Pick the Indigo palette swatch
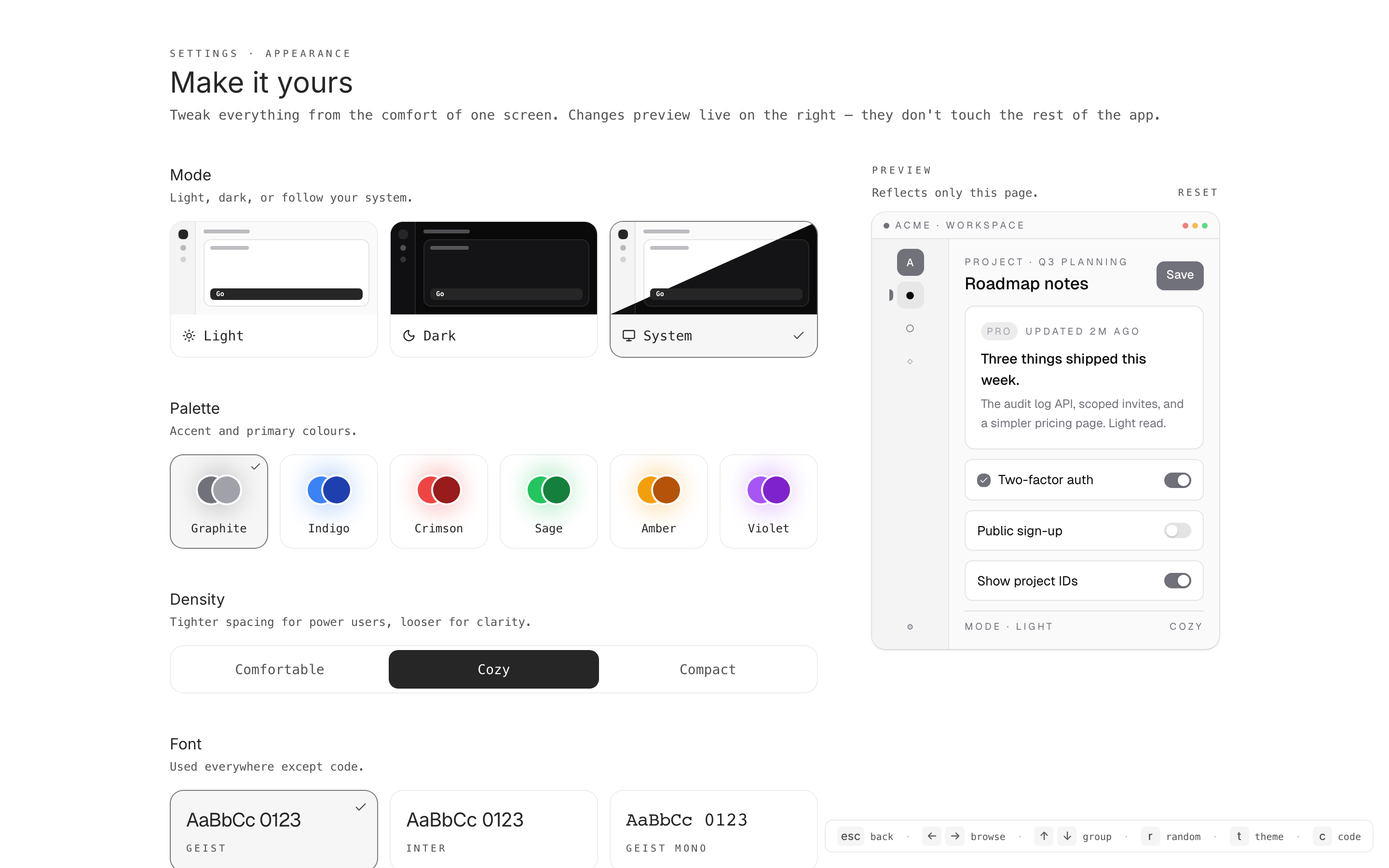Image resolution: width=1389 pixels, height=868 pixels. click(328, 501)
